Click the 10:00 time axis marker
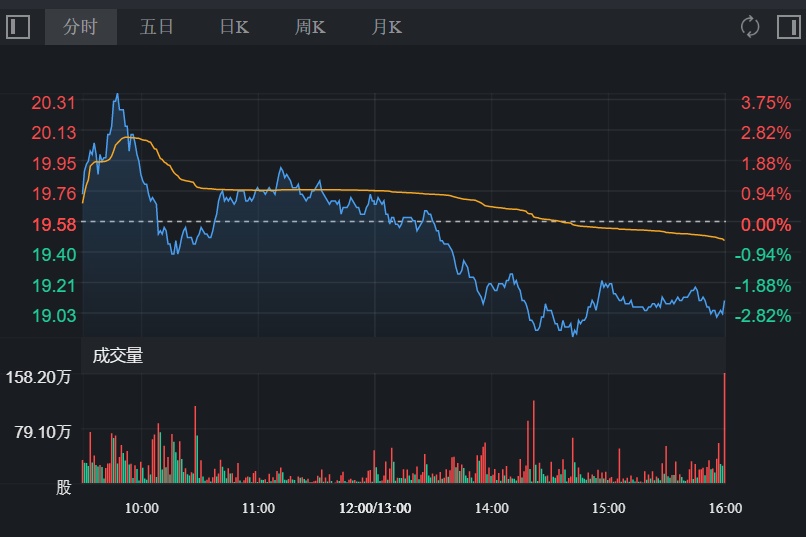The width and height of the screenshot is (806, 537). tap(142, 508)
